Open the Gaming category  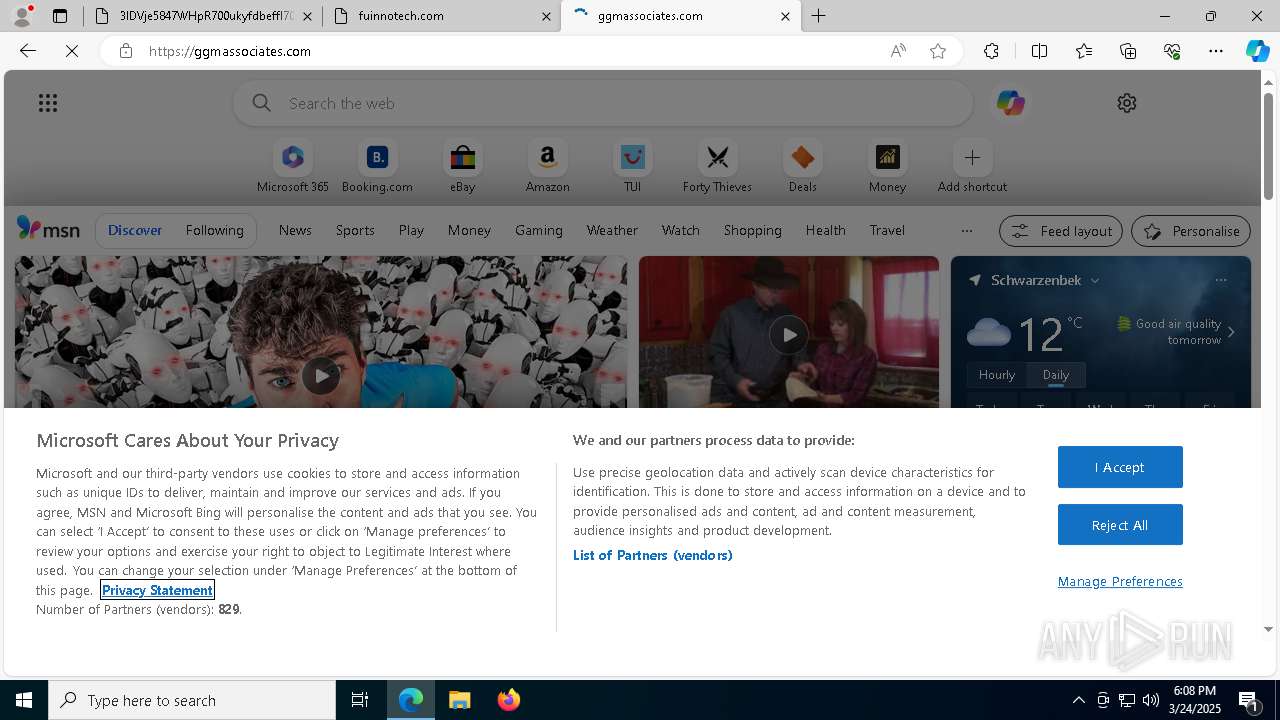pyautogui.click(x=539, y=230)
